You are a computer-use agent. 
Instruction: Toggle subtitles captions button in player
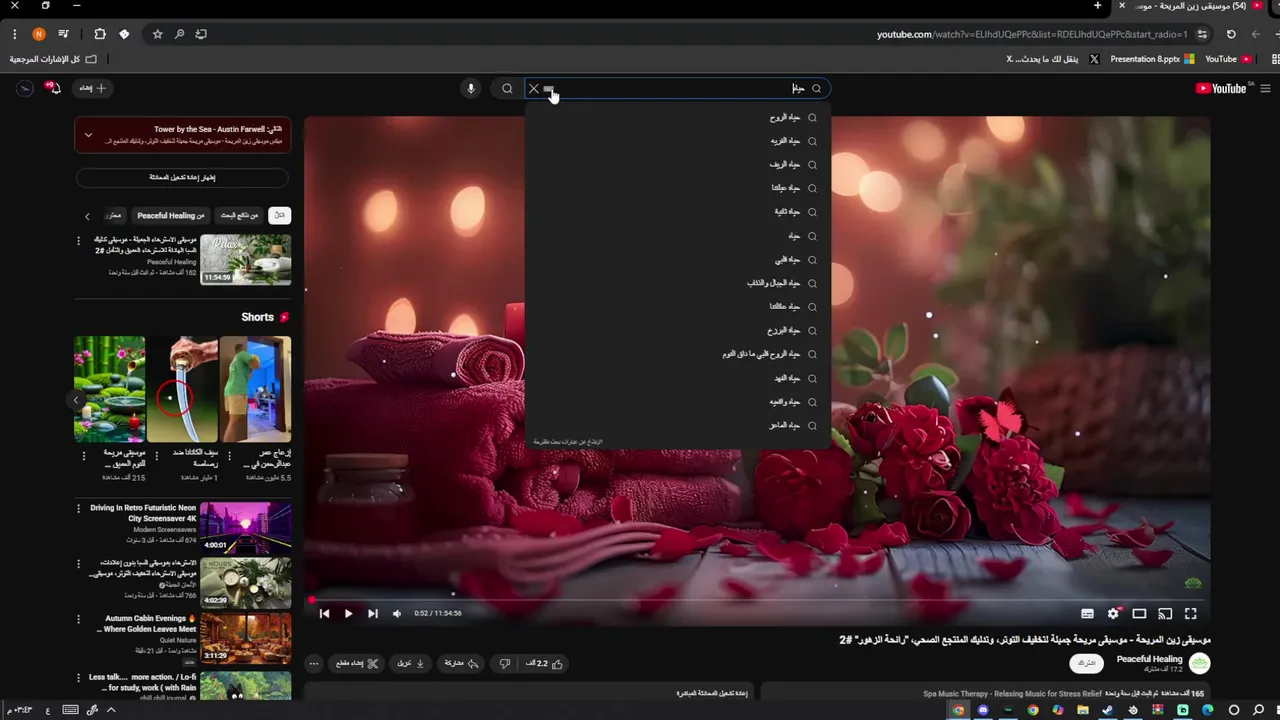pyautogui.click(x=1087, y=614)
